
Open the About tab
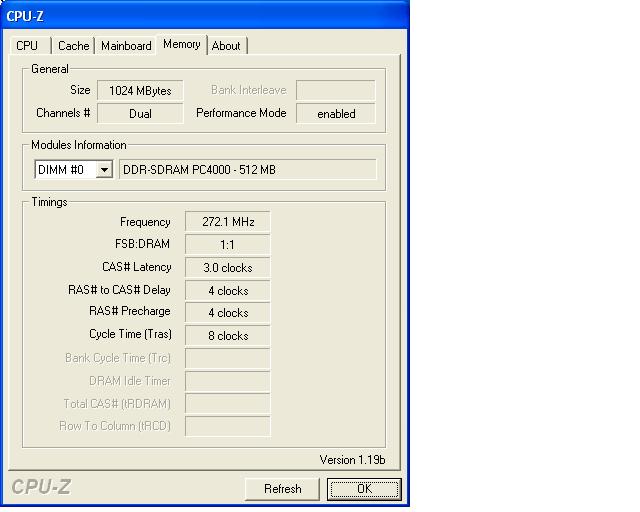click(226, 46)
